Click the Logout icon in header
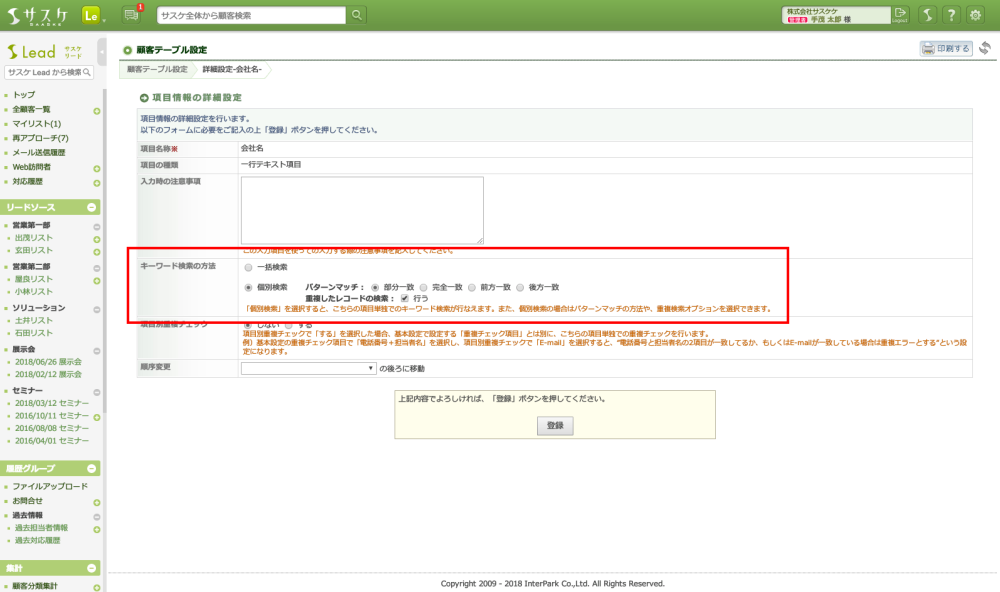 900,14
